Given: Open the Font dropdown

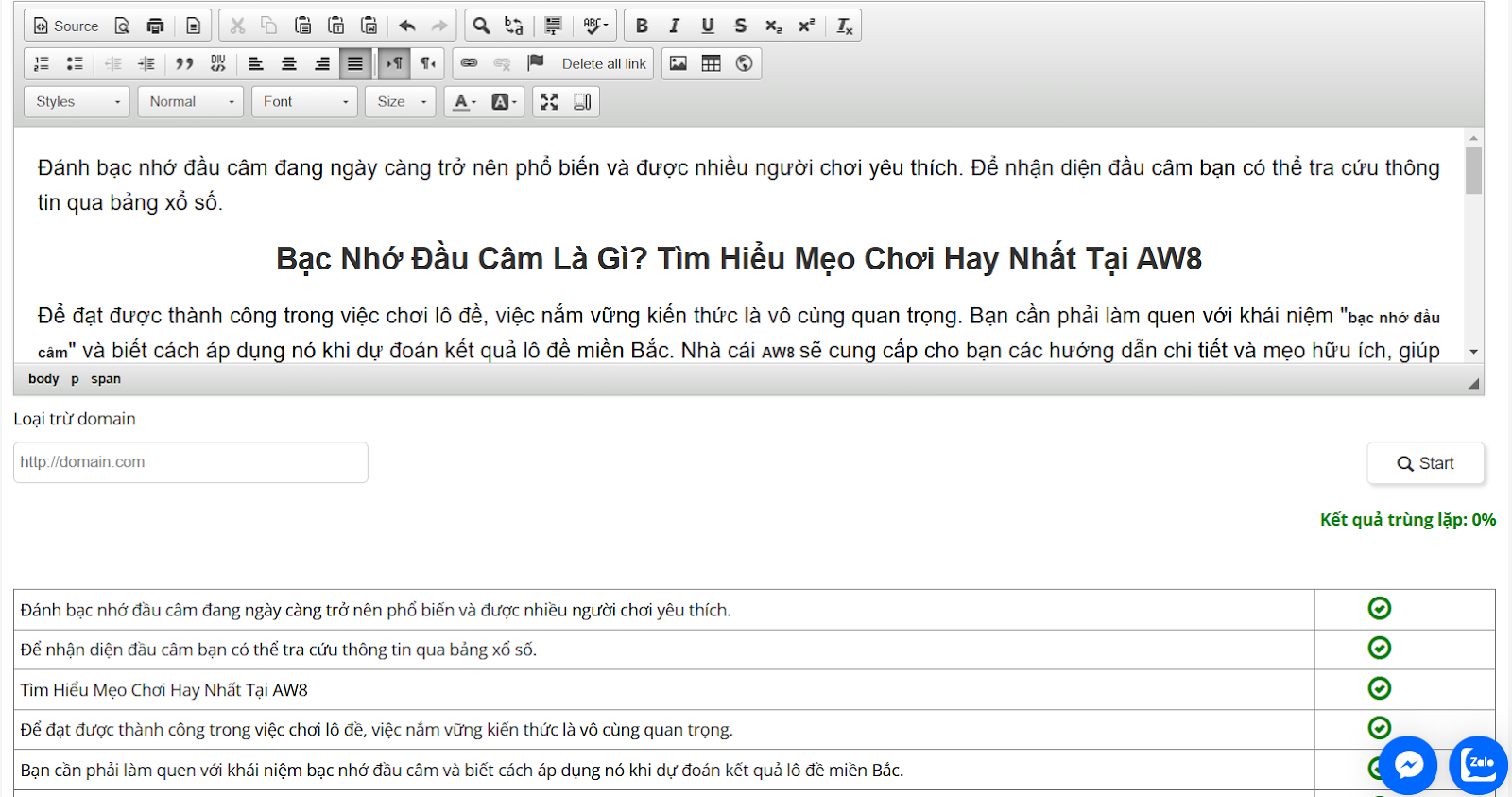Looking at the screenshot, I should tap(304, 101).
